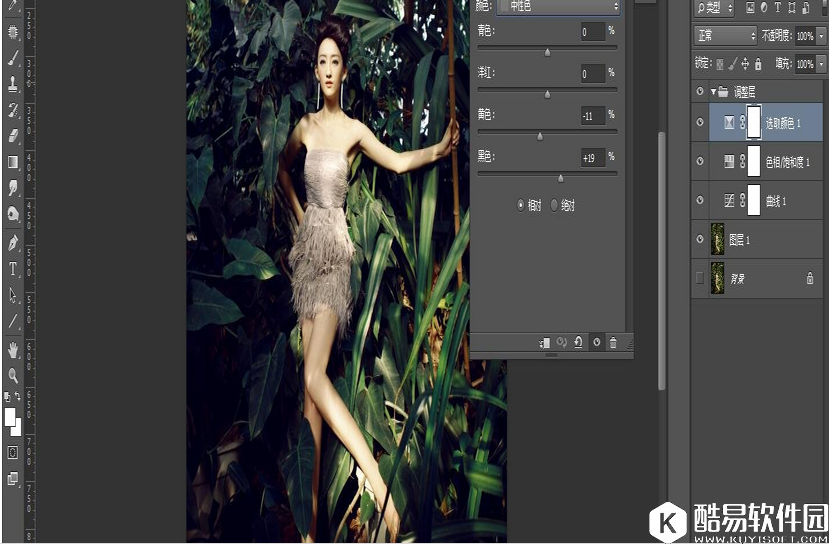Image resolution: width=829 pixels, height=544 pixels.
Task: Adjust the 黑色 black slider
Action: click(560, 177)
